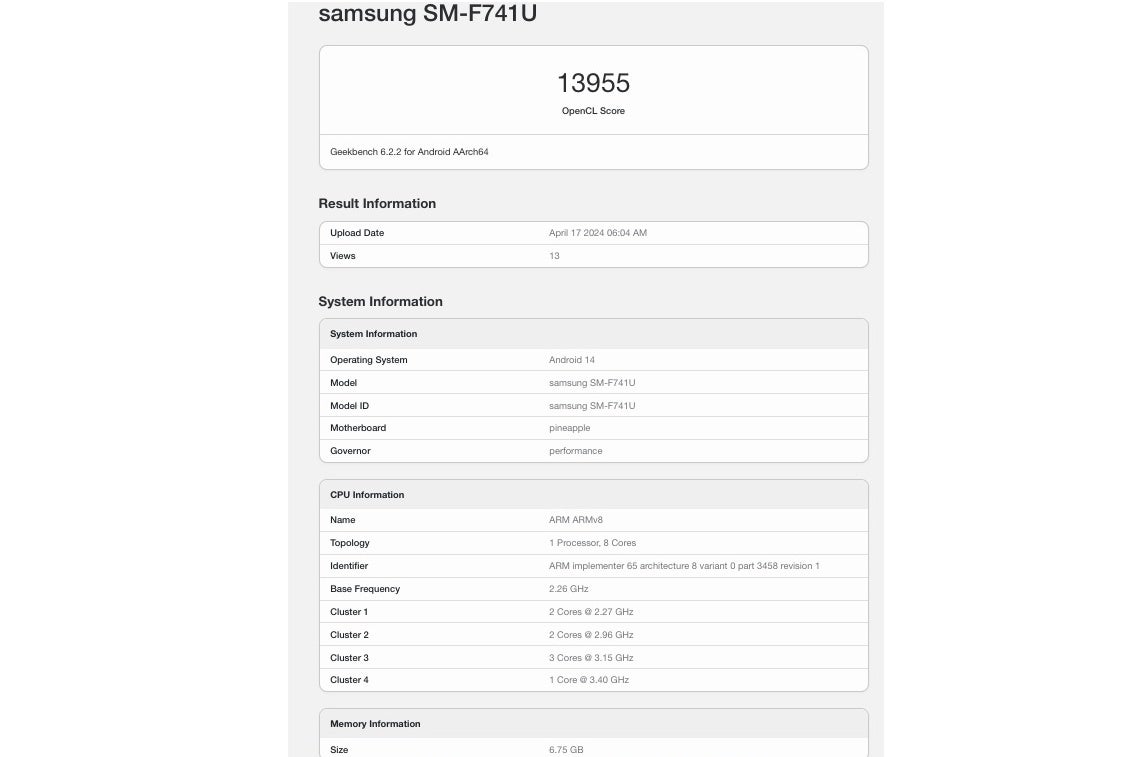The height and width of the screenshot is (757, 1135).
Task: Click the Cluster 4 label
Action: click(x=349, y=680)
